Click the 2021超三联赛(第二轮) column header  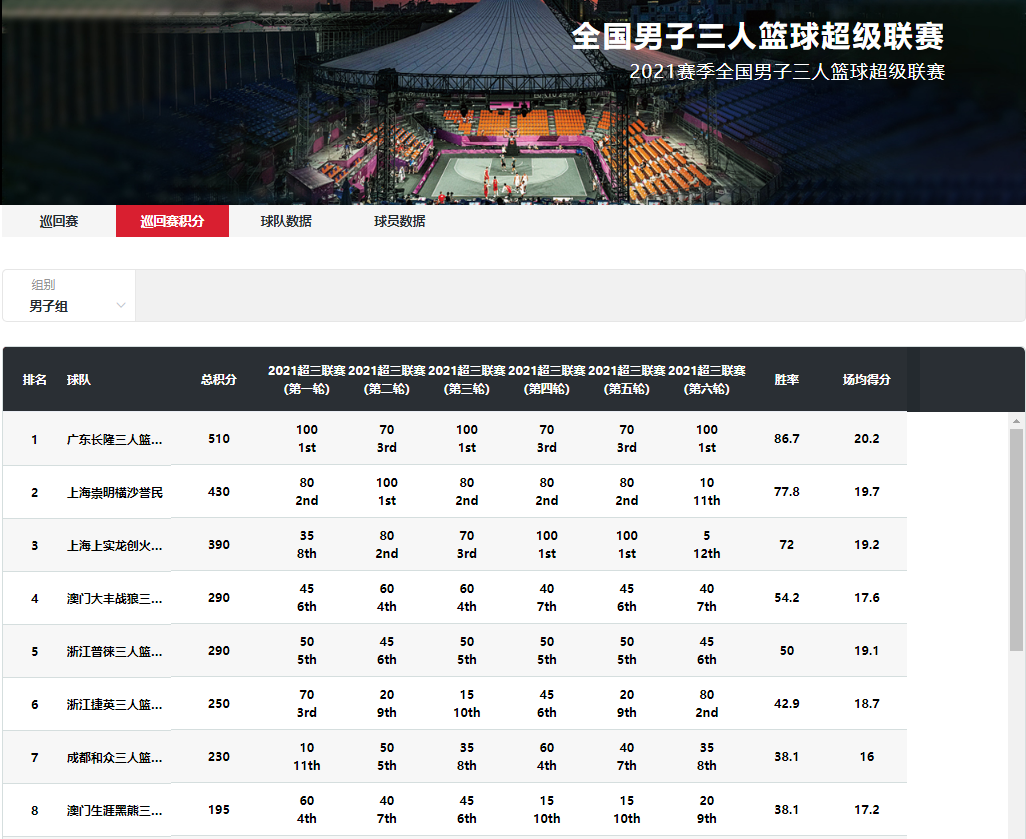387,380
